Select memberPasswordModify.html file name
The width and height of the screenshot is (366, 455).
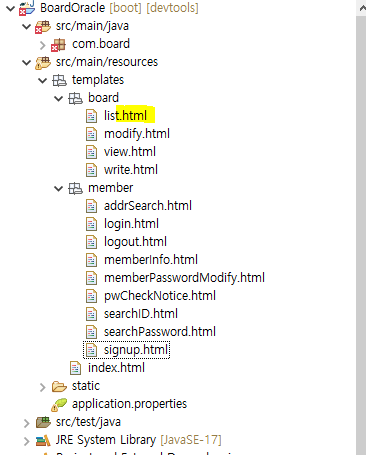[184, 278]
